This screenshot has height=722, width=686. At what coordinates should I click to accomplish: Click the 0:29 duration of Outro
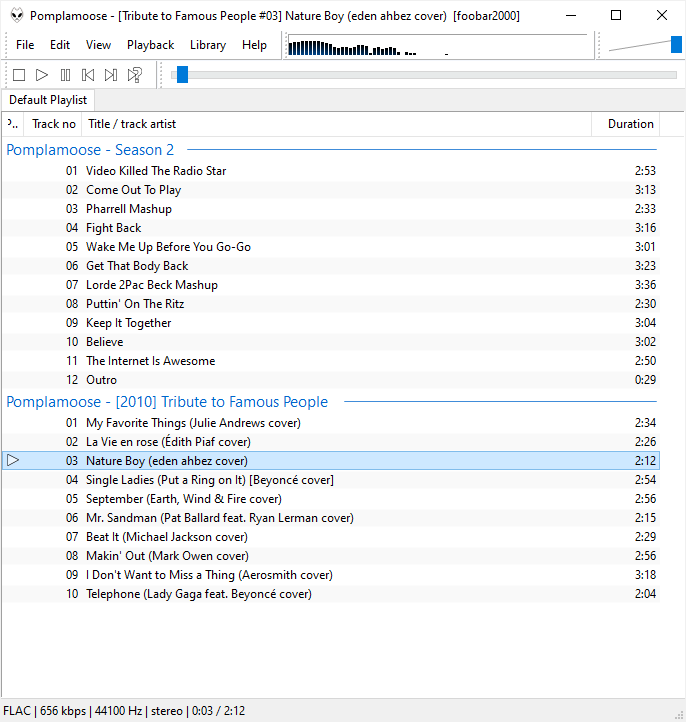click(645, 379)
